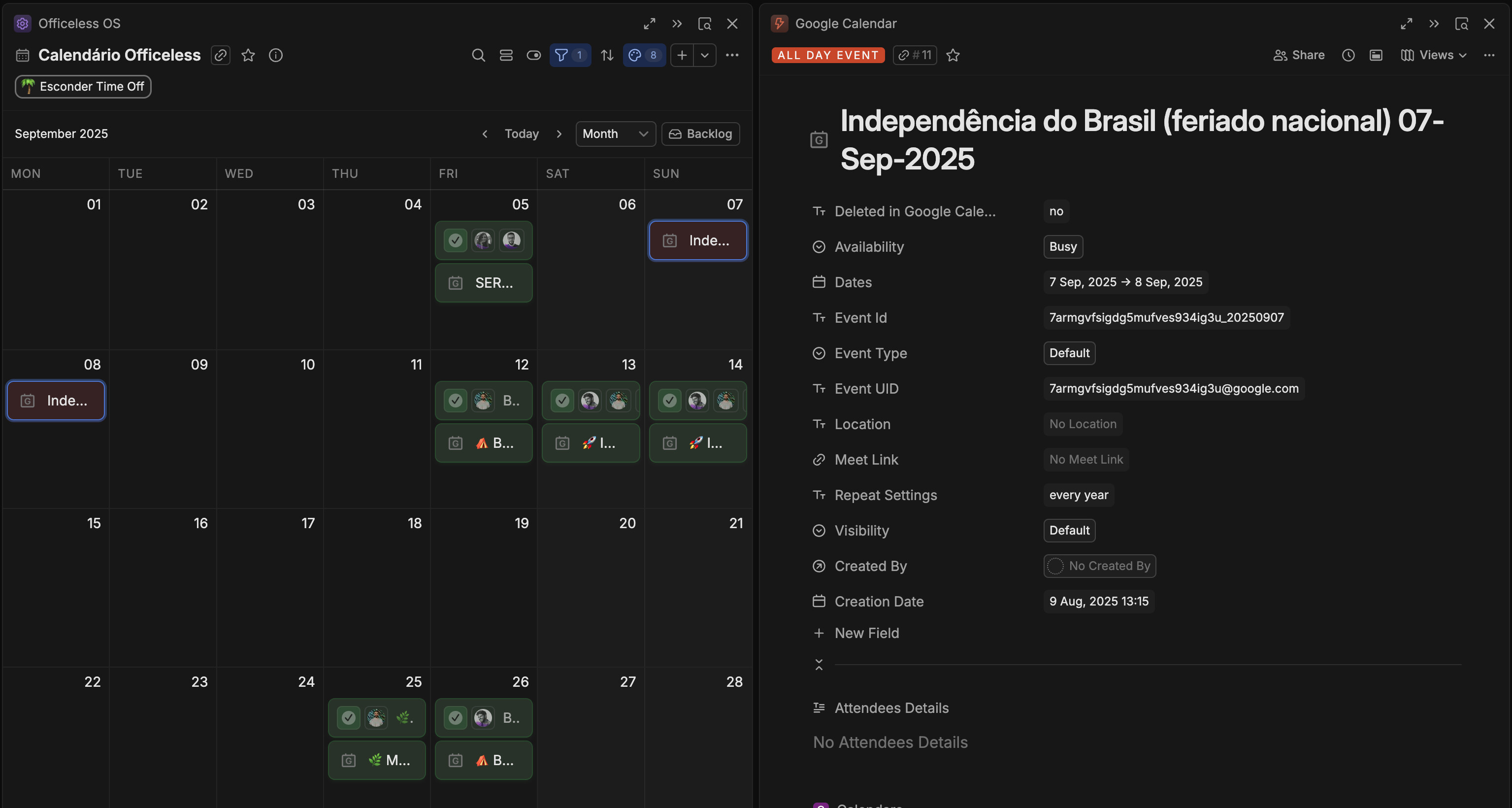
Task: Open the chevron dropdown beside plus button
Action: tap(704, 55)
